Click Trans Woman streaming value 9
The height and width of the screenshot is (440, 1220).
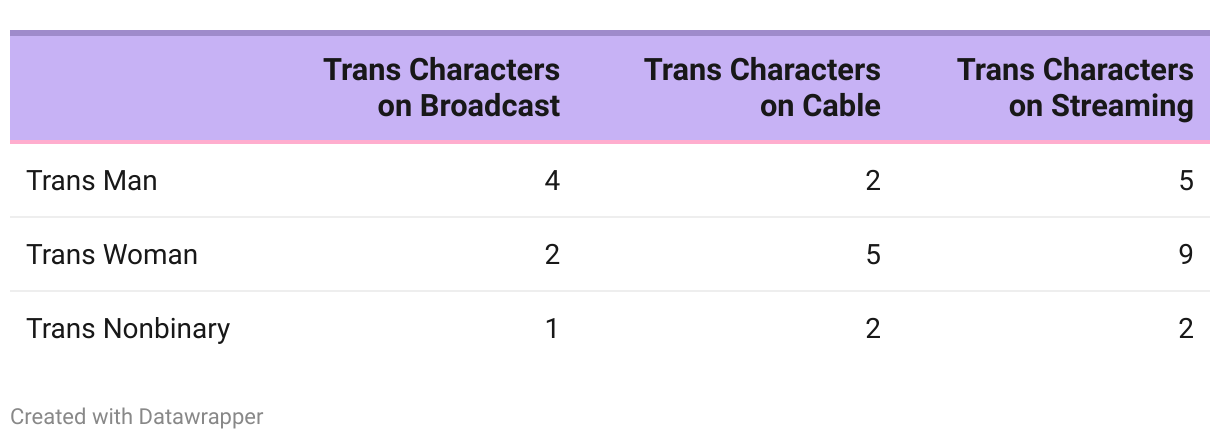(x=1186, y=255)
